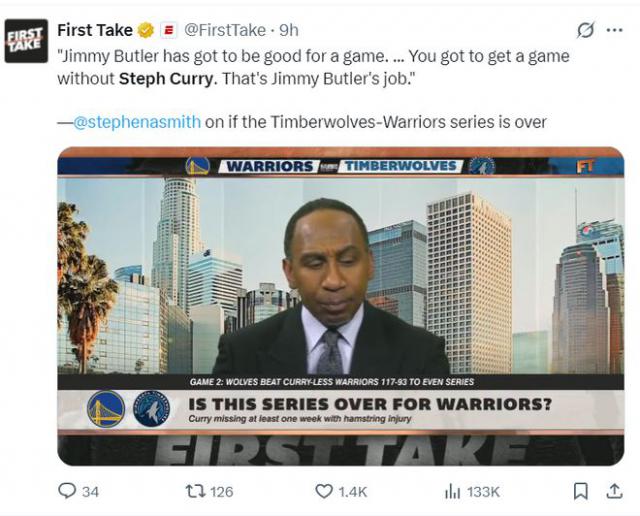The height and width of the screenshot is (516, 640).
Task: Open the 9h timestamp link
Action: 288,30
